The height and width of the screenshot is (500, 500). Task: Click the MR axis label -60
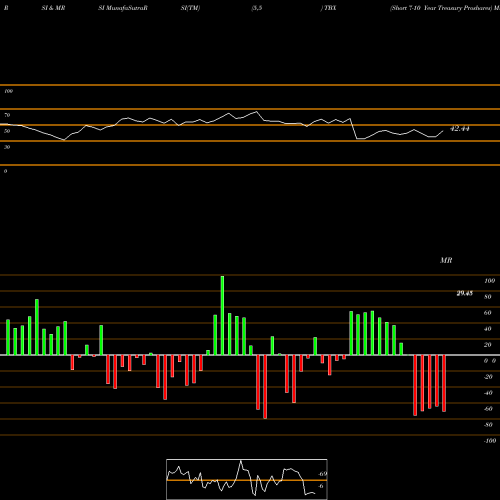click(488, 409)
